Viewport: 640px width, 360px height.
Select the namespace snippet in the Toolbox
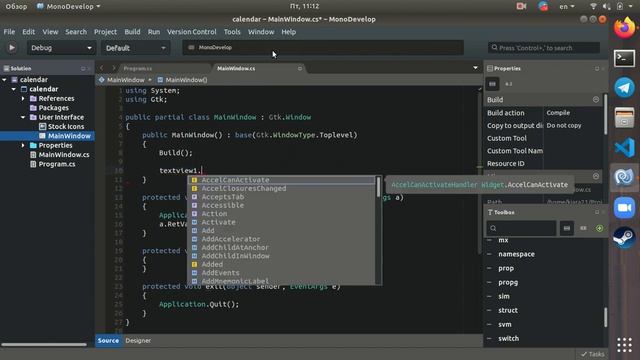[516, 254]
